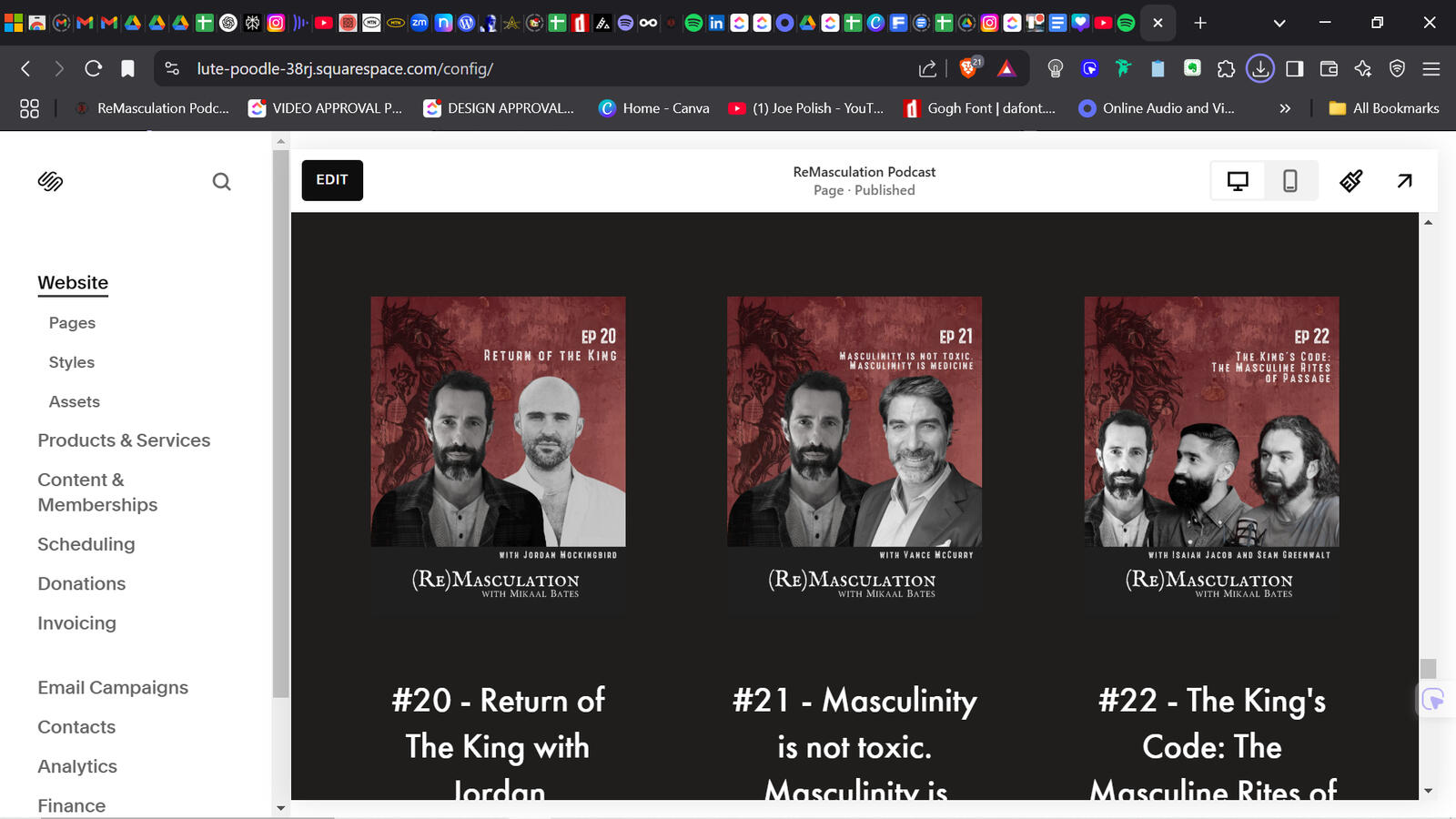Screen dimensions: 1456x819
Task: Open the Brave VPN shield icon
Action: click(1397, 68)
